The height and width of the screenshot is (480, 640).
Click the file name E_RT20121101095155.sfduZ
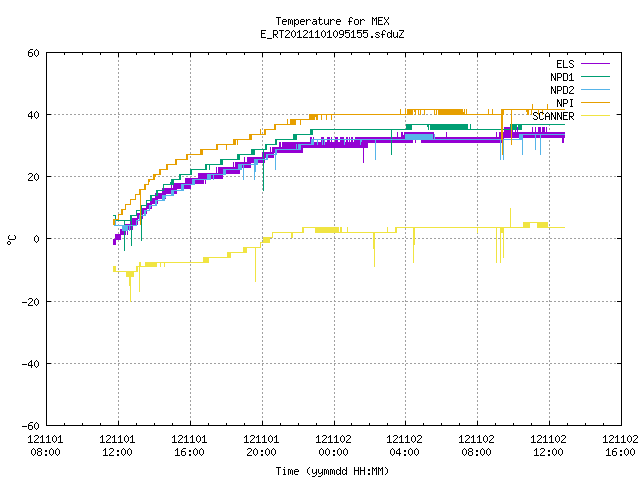pos(332,34)
